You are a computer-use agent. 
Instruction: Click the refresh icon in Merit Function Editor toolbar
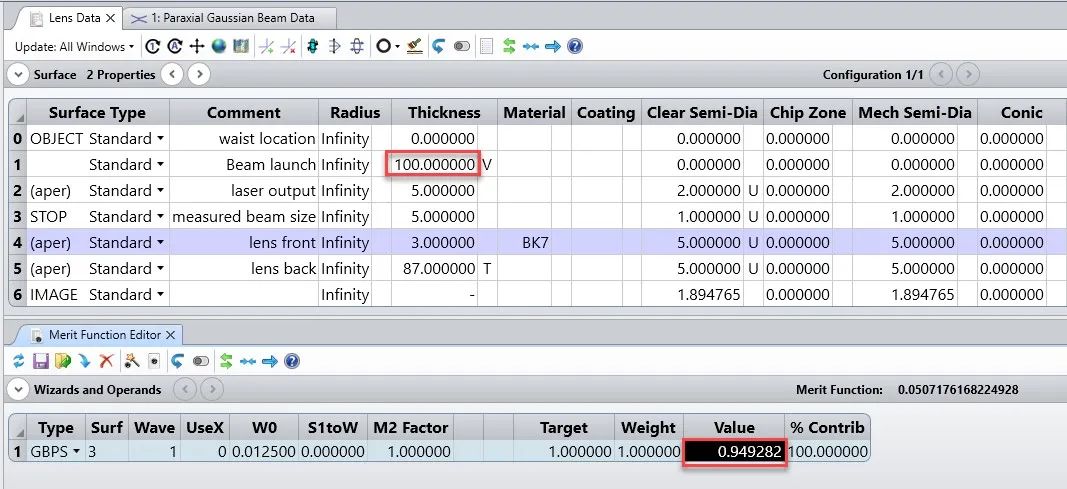19,361
